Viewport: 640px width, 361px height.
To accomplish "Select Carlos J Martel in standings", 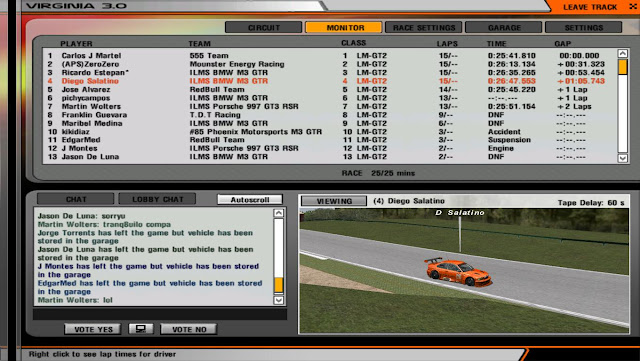I will (x=91, y=56).
